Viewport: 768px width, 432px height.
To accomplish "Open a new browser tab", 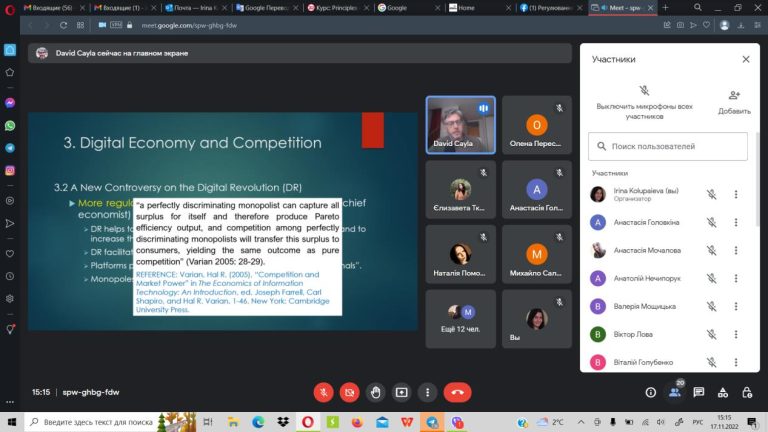I will (x=665, y=8).
